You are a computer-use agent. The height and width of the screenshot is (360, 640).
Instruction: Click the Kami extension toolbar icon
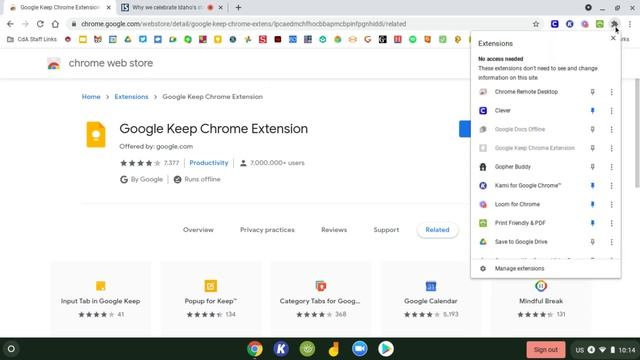pyautogui.click(x=569, y=24)
